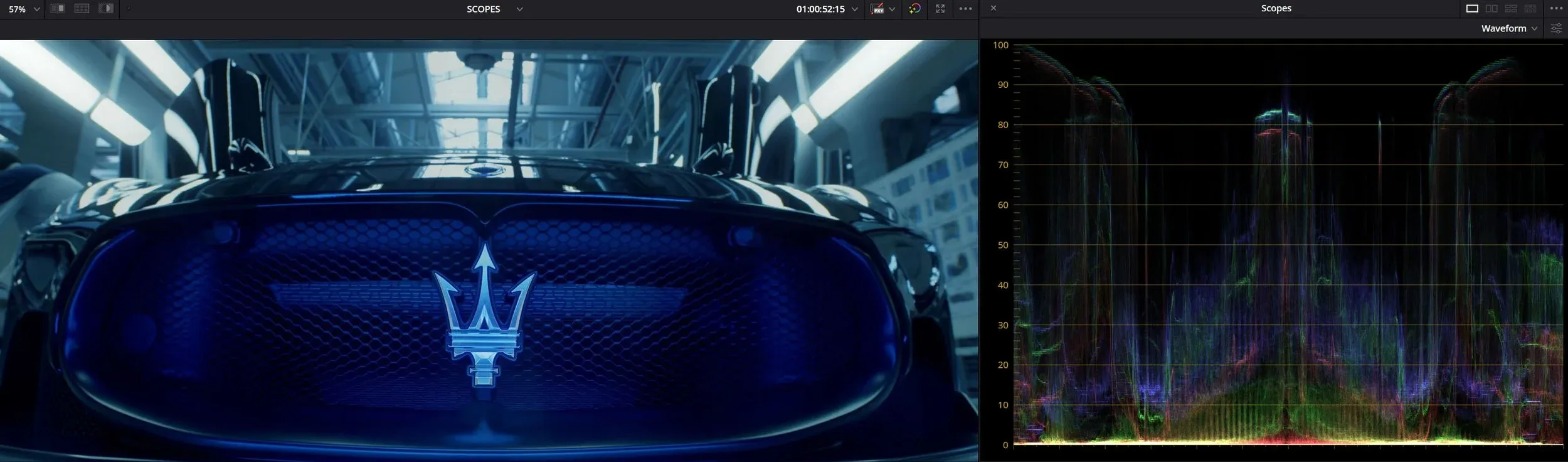Click the 100 label on waveform scale
The height and width of the screenshot is (462, 1568).
tap(1000, 45)
